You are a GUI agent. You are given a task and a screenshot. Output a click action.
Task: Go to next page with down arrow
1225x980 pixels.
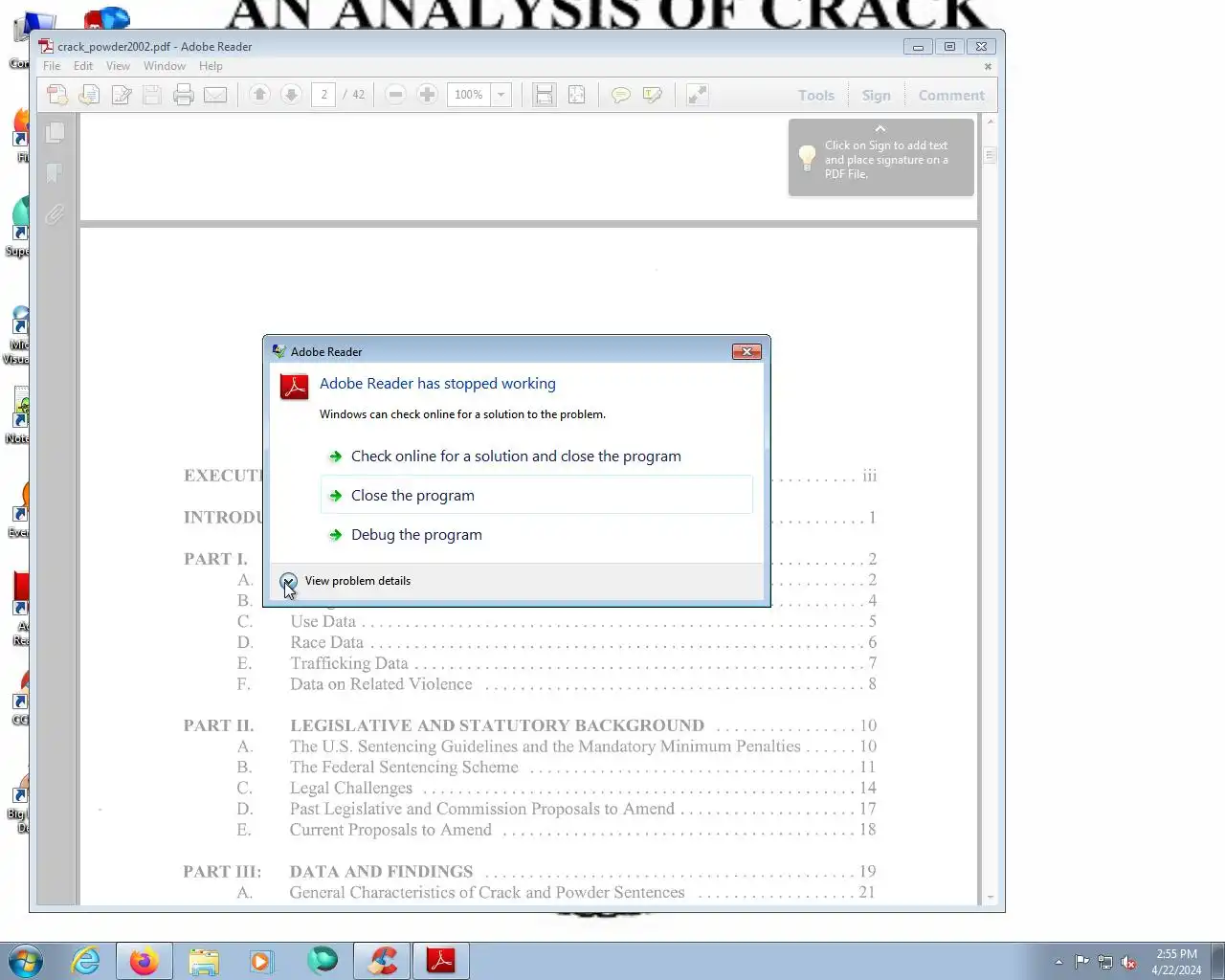point(291,95)
